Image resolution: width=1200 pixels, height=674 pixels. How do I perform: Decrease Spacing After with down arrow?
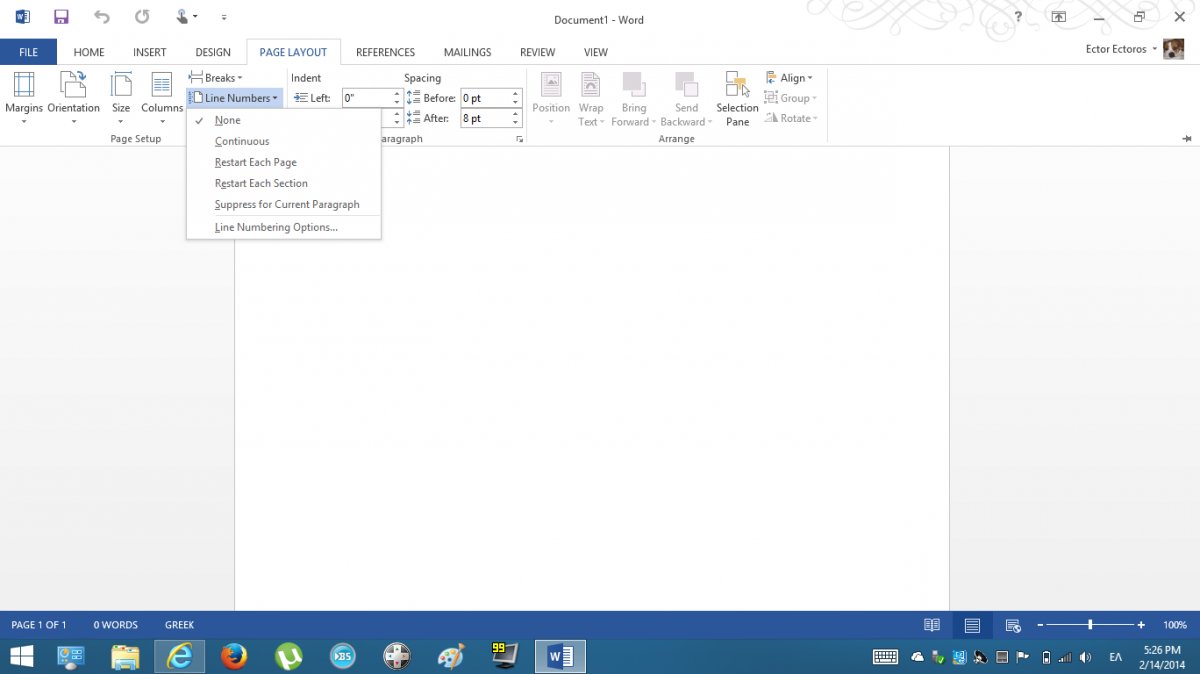(516, 122)
